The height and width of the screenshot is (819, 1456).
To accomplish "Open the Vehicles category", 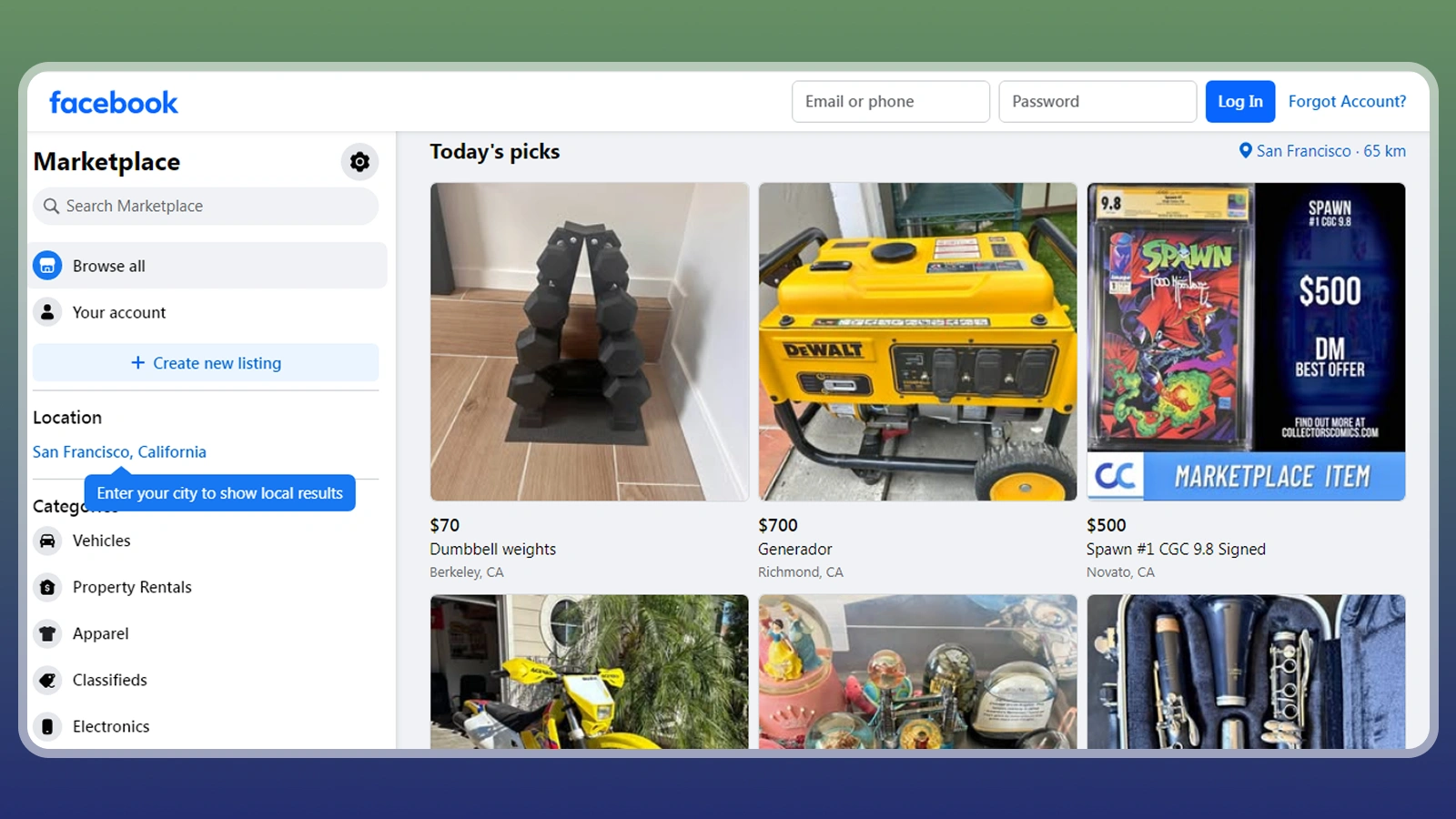I will tap(209, 541).
